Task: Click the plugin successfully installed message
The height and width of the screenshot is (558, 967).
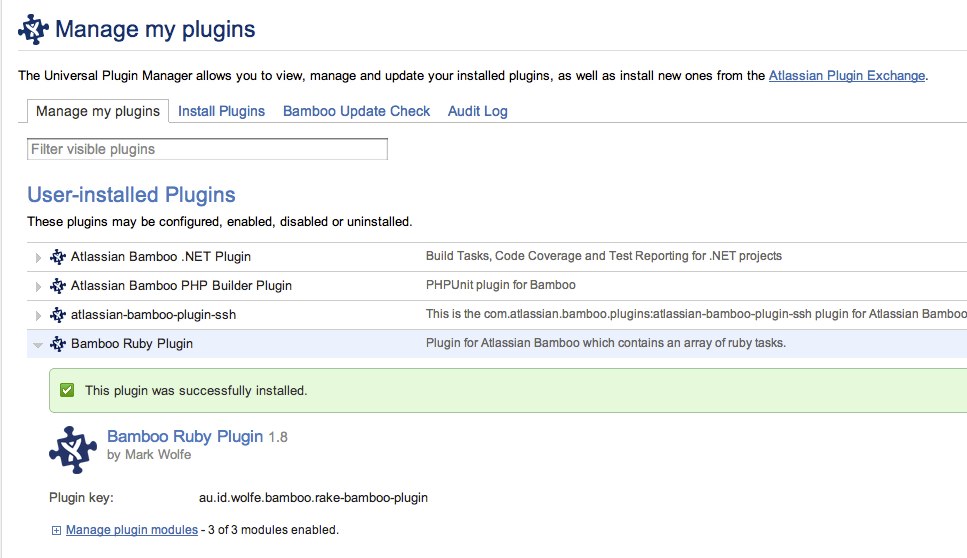Action: point(196,390)
